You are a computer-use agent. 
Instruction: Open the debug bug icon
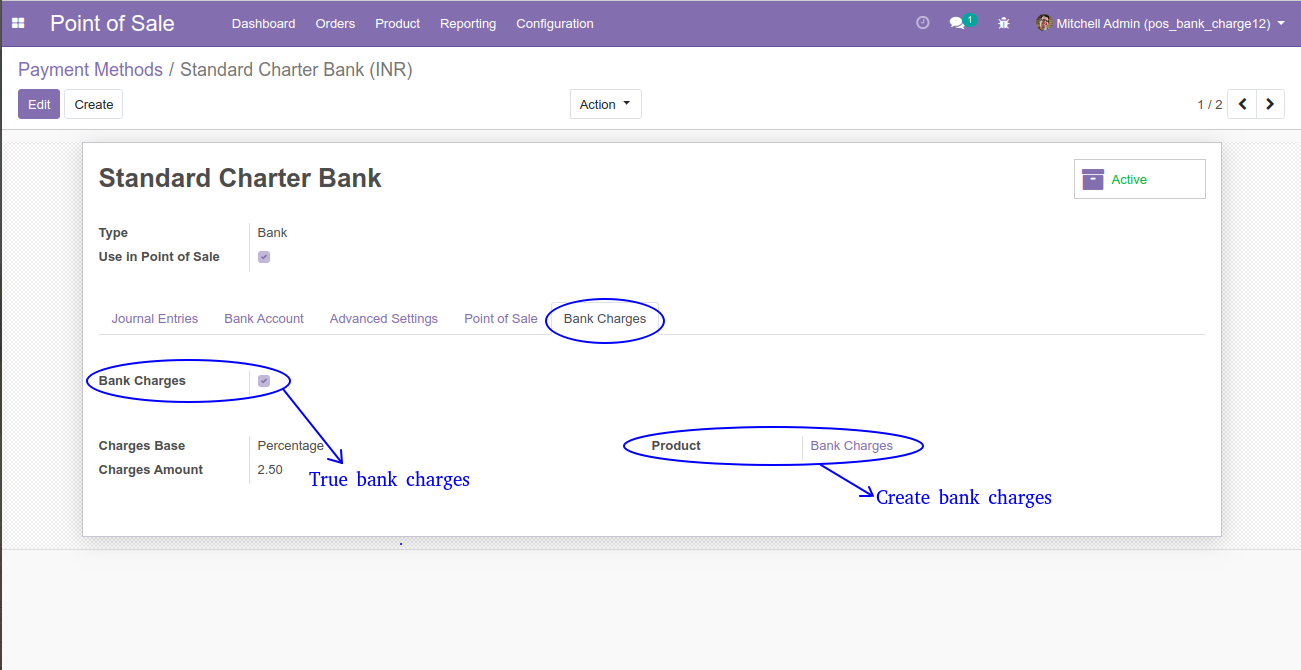pyautogui.click(x=1004, y=23)
